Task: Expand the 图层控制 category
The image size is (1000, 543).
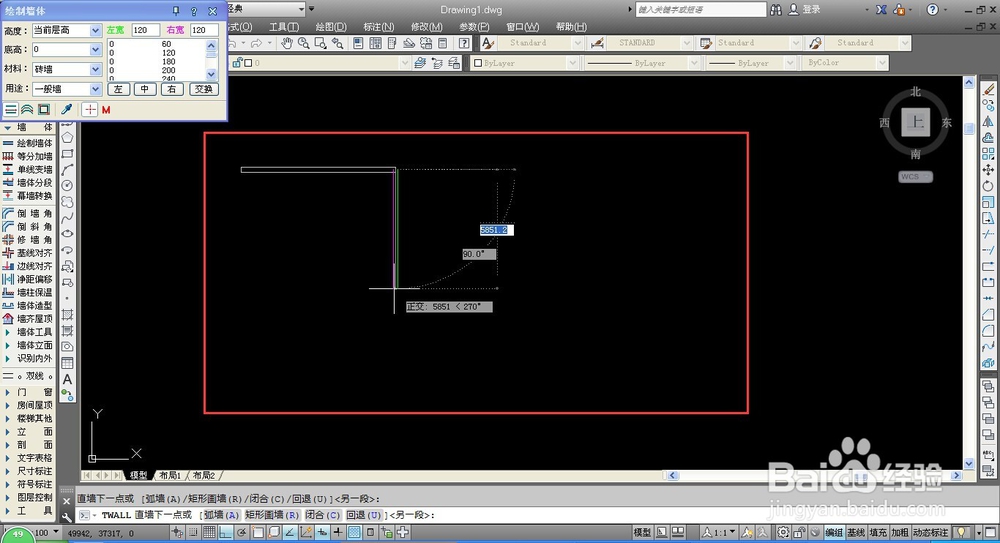Action: click(x=28, y=497)
